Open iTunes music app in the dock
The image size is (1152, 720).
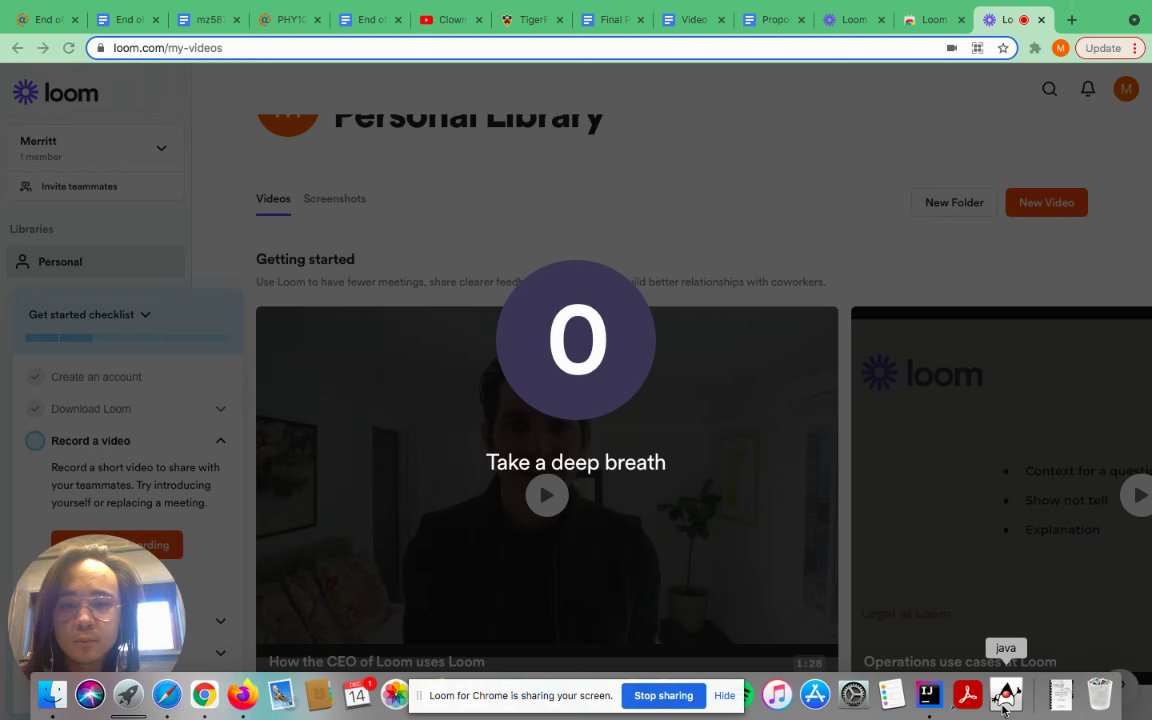pyautogui.click(x=777, y=694)
